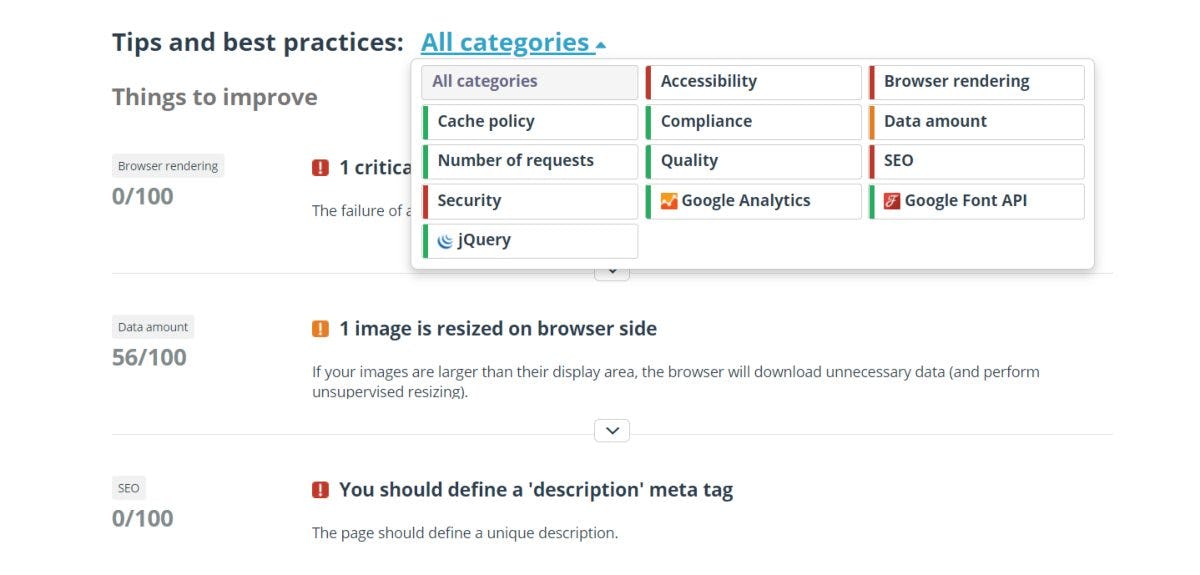Click the orange warning icon for image resize
This screenshot has height=575, width=1200.
click(320, 329)
